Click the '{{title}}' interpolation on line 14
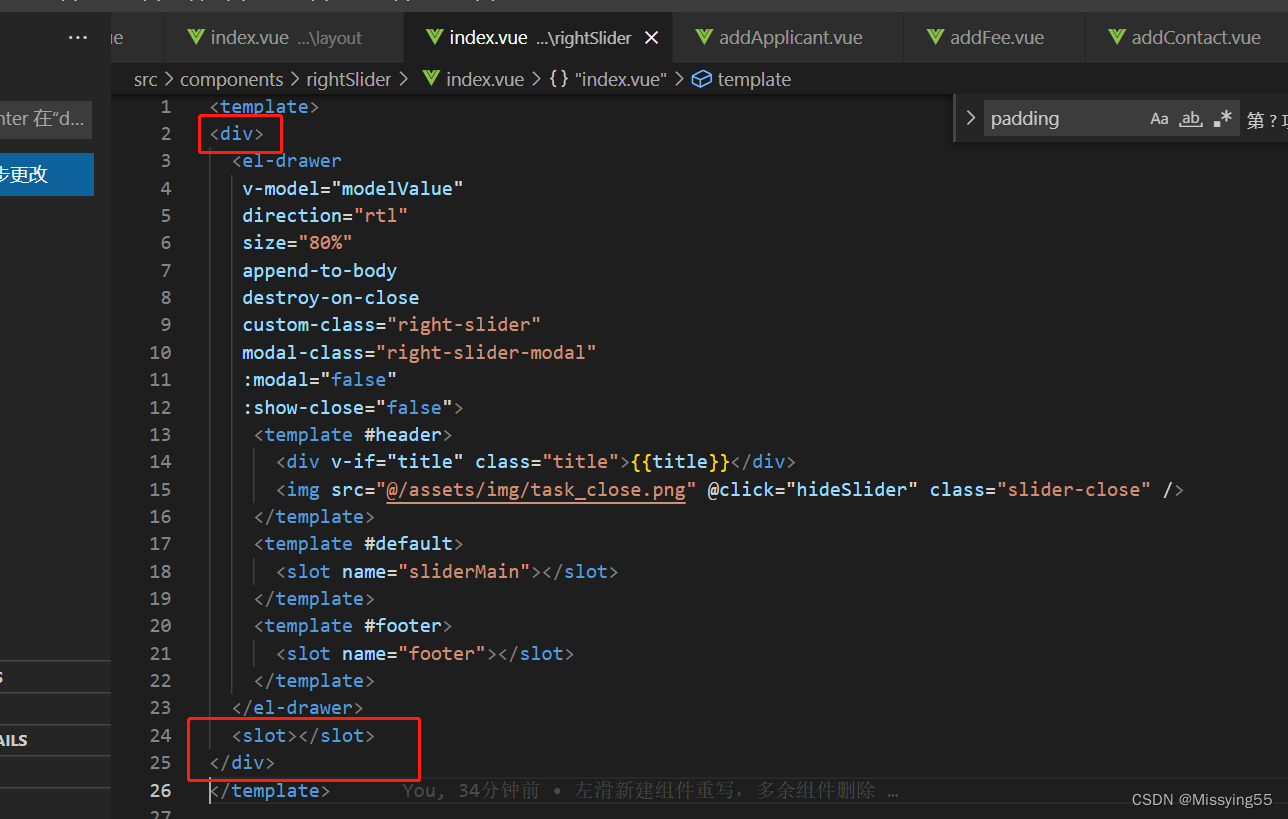Image resolution: width=1288 pixels, height=819 pixels. pyautogui.click(x=680, y=461)
